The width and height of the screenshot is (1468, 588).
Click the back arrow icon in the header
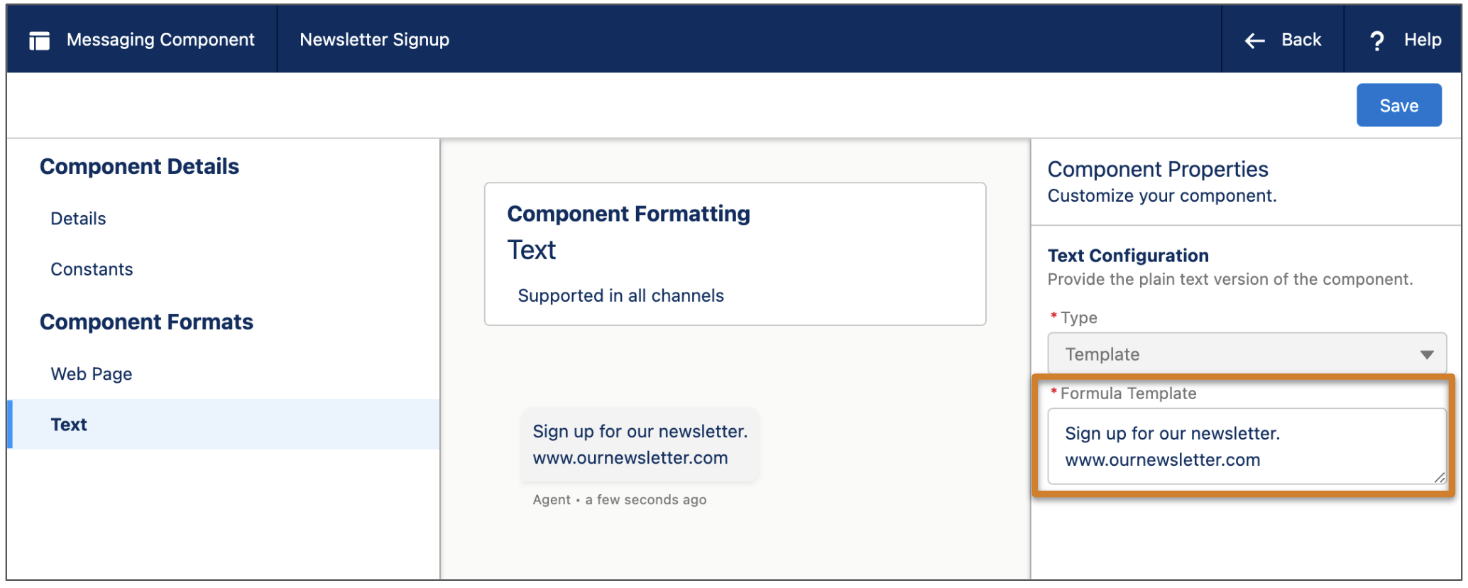tap(1254, 39)
